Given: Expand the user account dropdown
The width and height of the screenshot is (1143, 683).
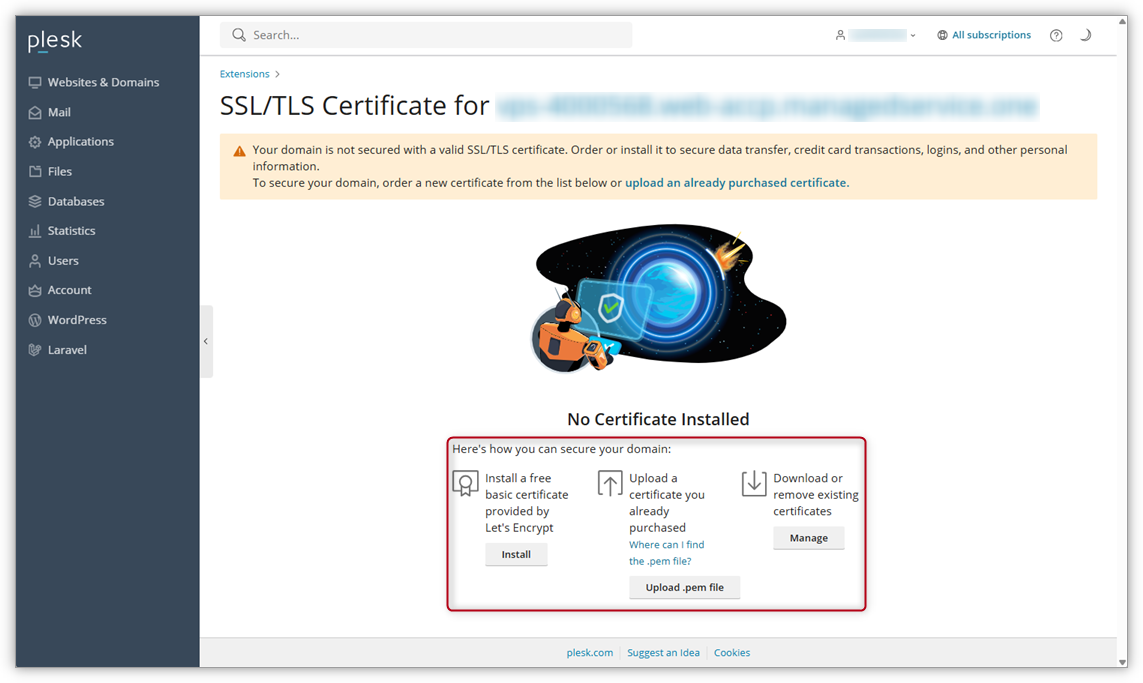Looking at the screenshot, I should (875, 34).
